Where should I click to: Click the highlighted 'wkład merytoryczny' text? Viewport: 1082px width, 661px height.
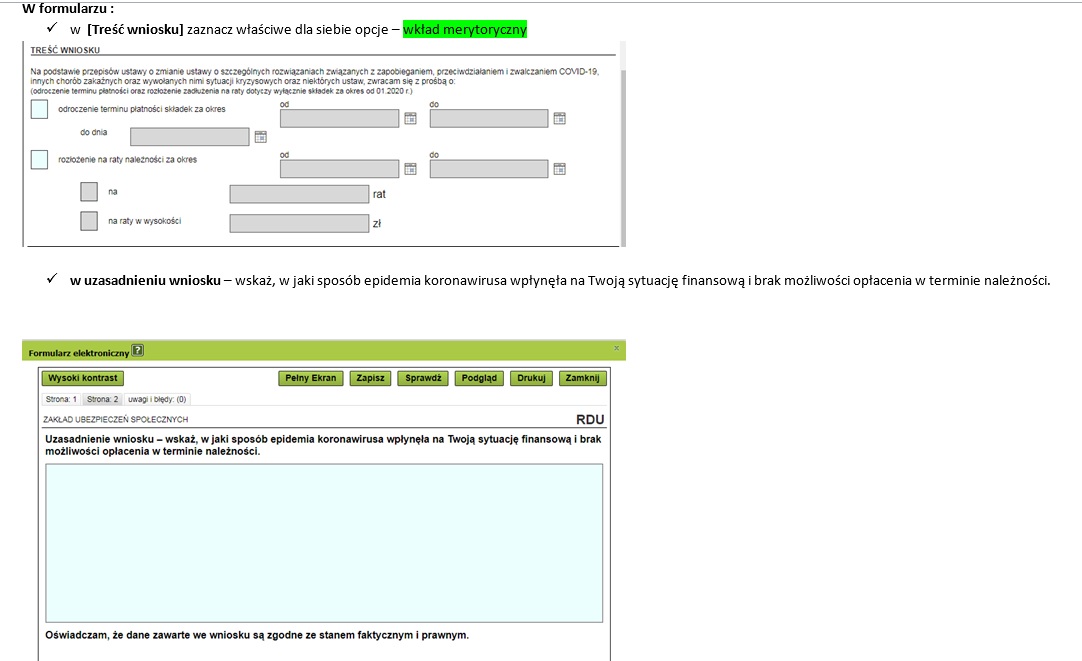(x=465, y=30)
